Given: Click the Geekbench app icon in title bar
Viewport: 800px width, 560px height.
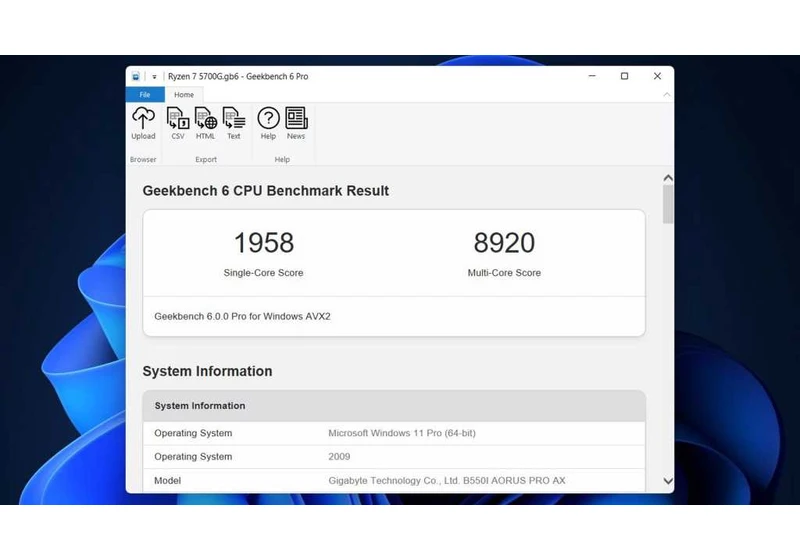Looking at the screenshot, I should [136, 77].
